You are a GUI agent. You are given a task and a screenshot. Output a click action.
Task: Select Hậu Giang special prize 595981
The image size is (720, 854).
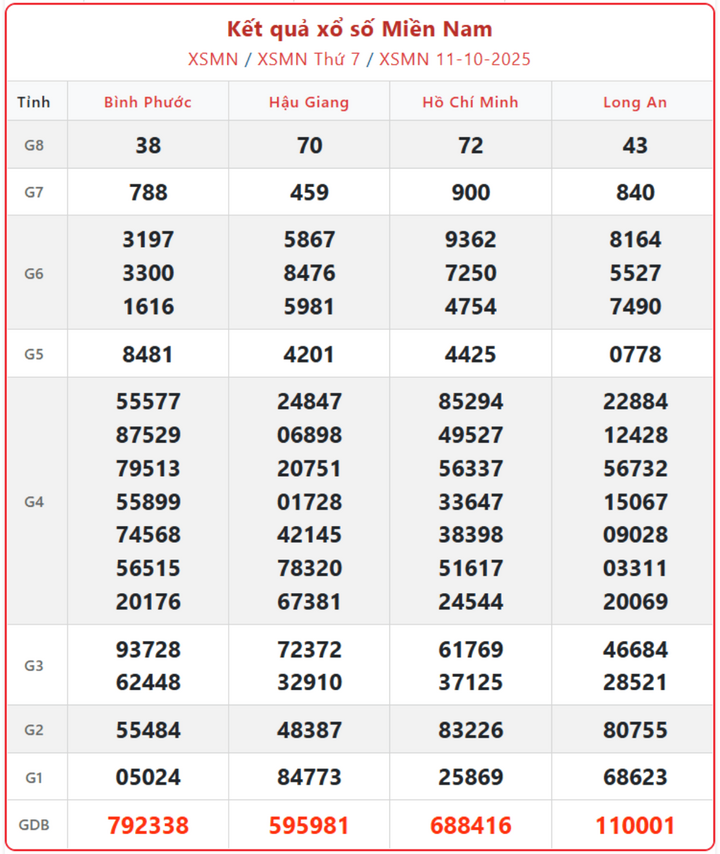[x=309, y=826]
